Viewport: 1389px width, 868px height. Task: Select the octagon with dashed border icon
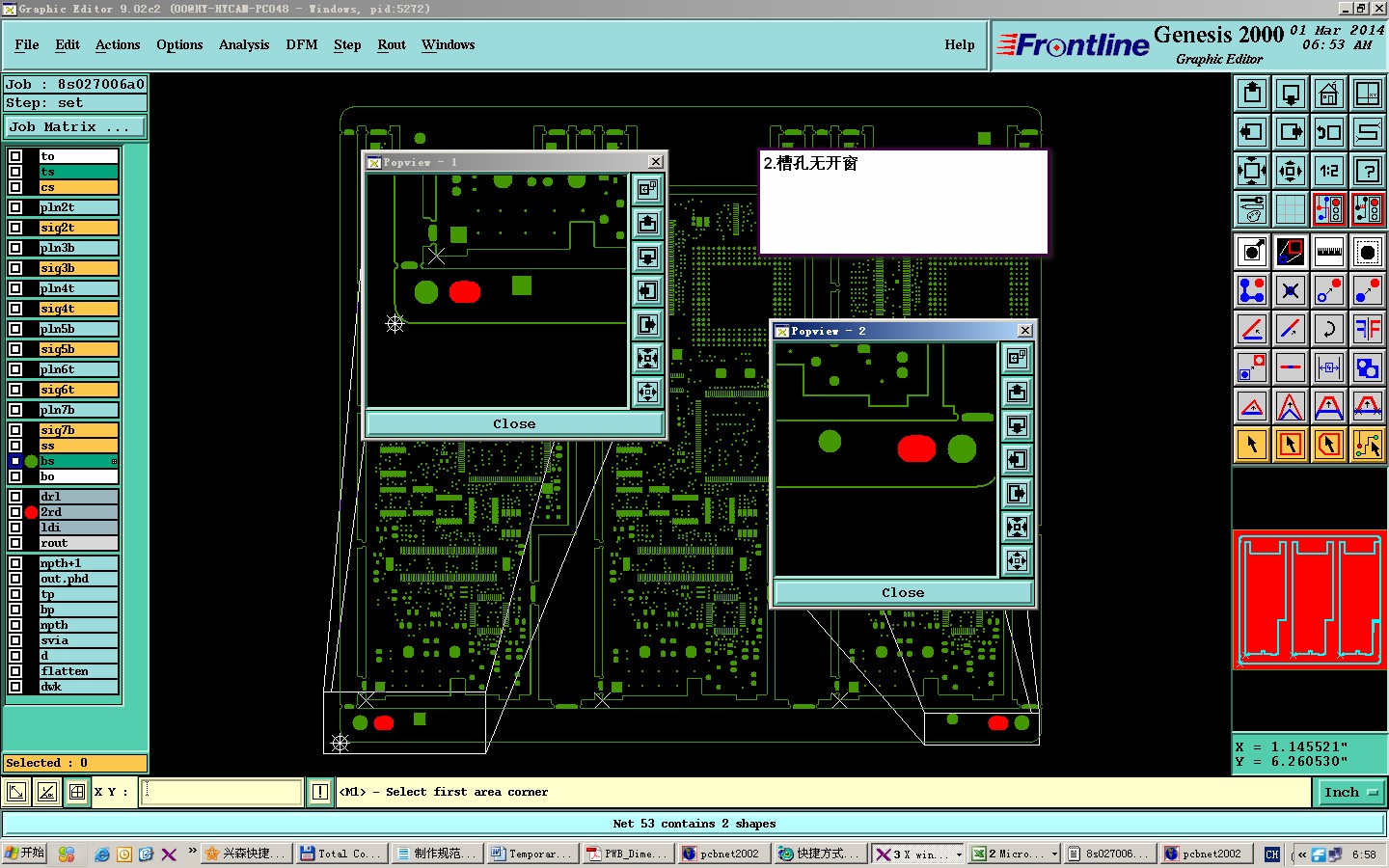tap(1368, 252)
